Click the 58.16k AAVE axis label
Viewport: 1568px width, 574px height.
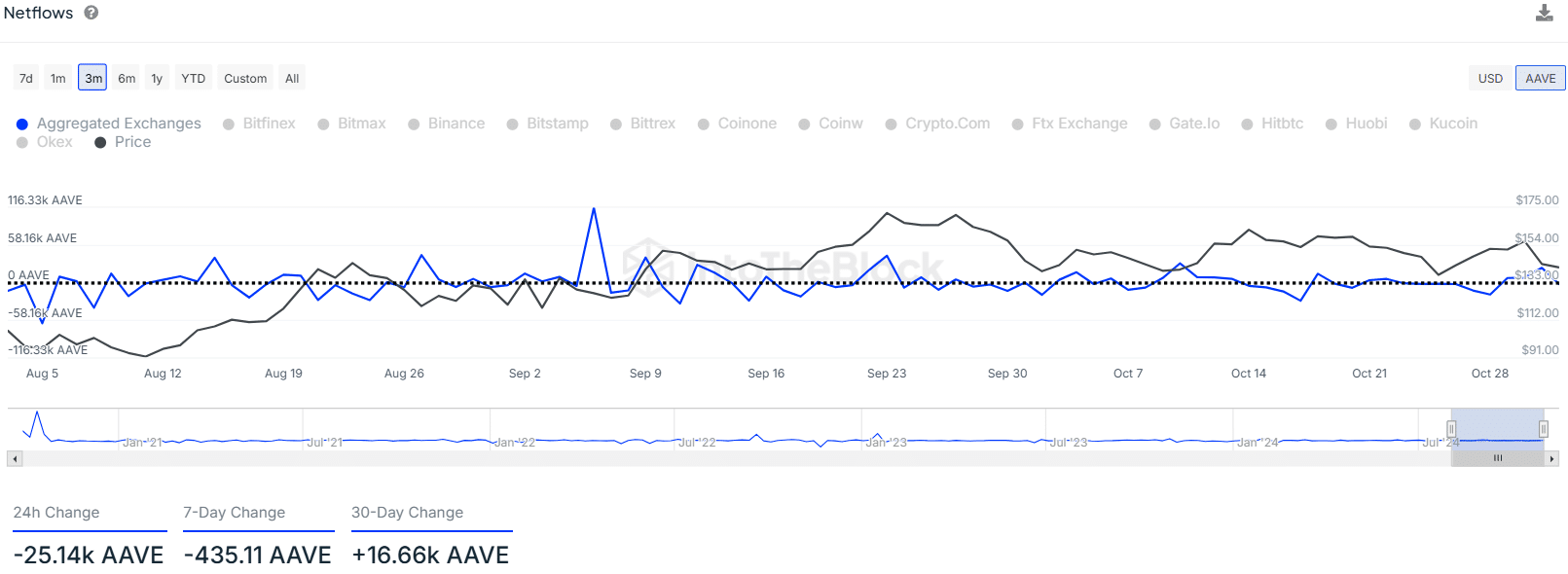pos(42,238)
